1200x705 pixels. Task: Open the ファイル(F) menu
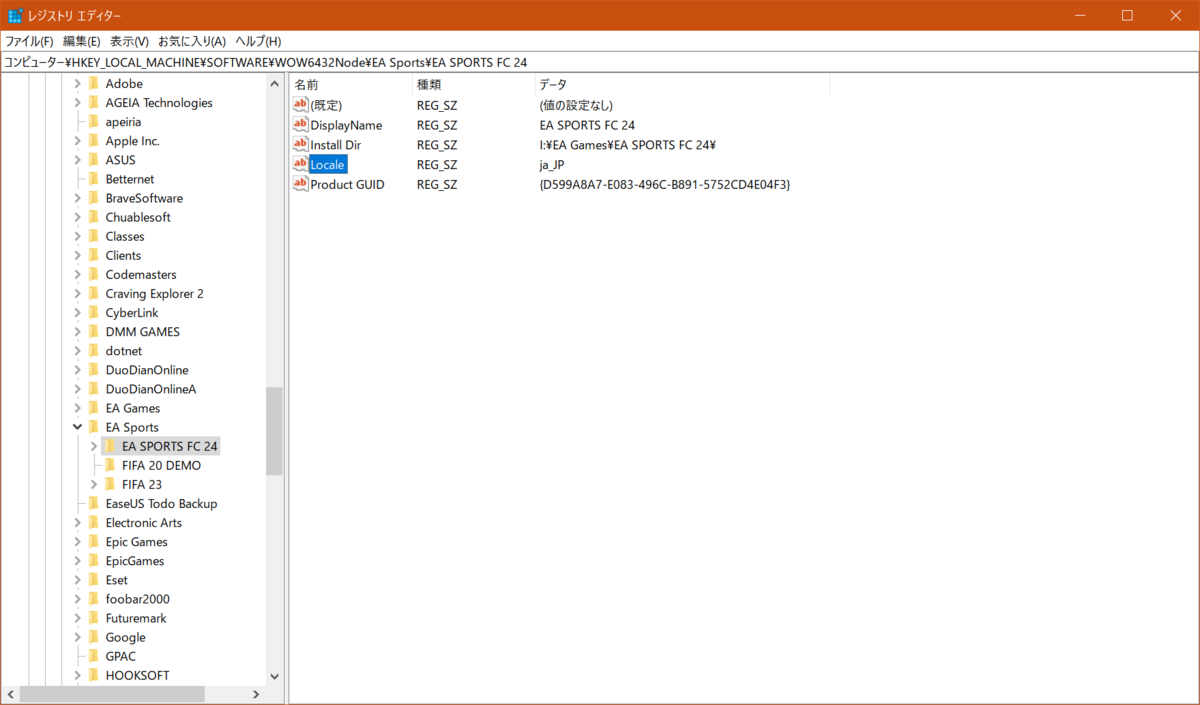pyautogui.click(x=29, y=41)
